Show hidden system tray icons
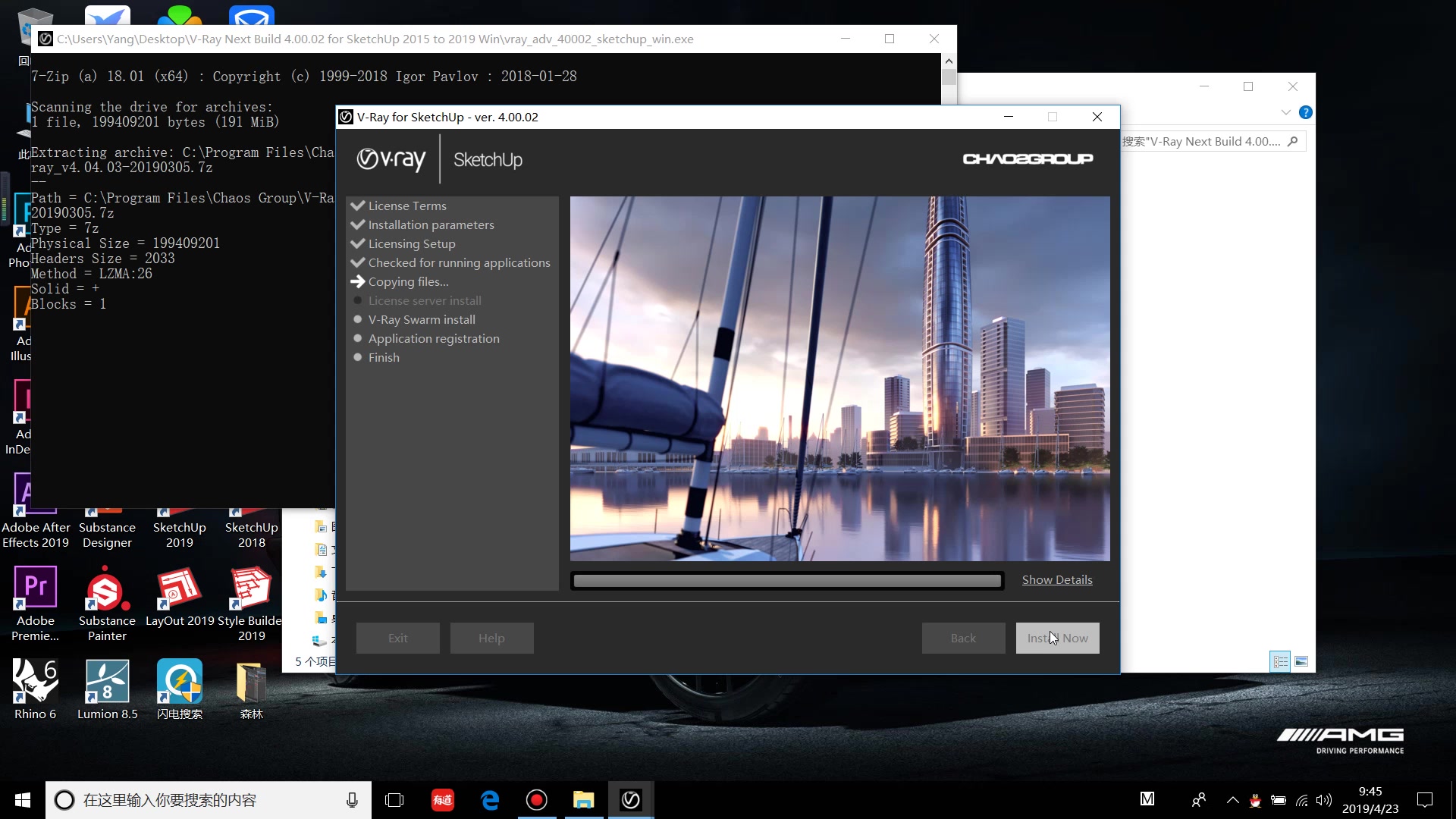Image resolution: width=1456 pixels, height=819 pixels. pos(1232,800)
